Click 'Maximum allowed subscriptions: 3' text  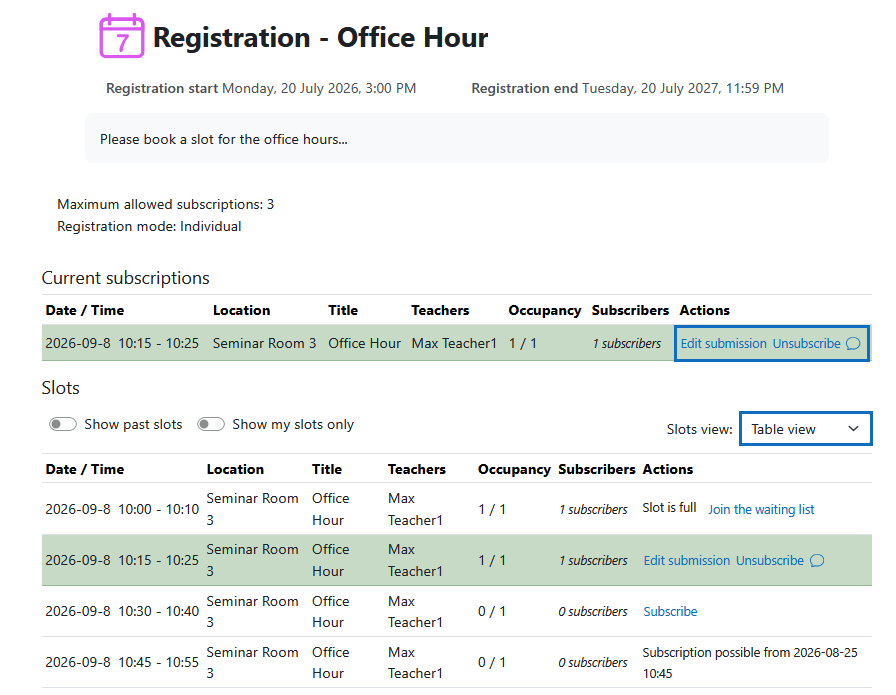coord(166,205)
